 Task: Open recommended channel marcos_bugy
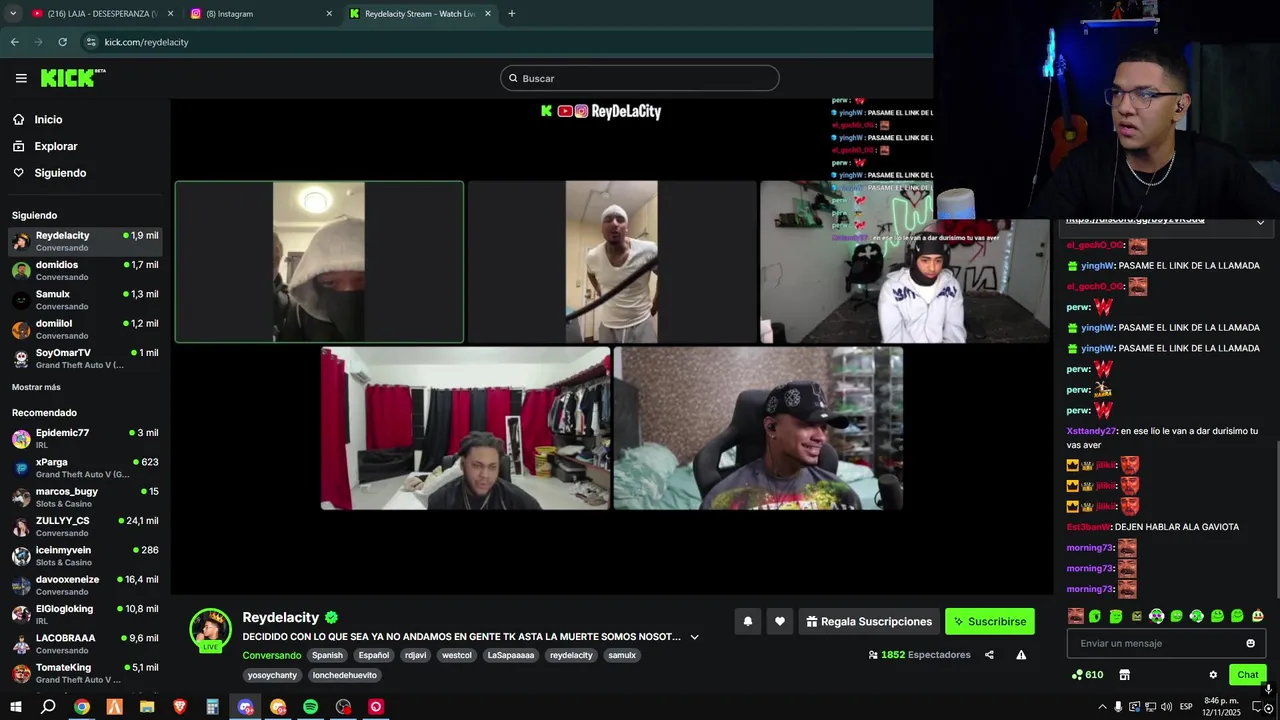85,497
